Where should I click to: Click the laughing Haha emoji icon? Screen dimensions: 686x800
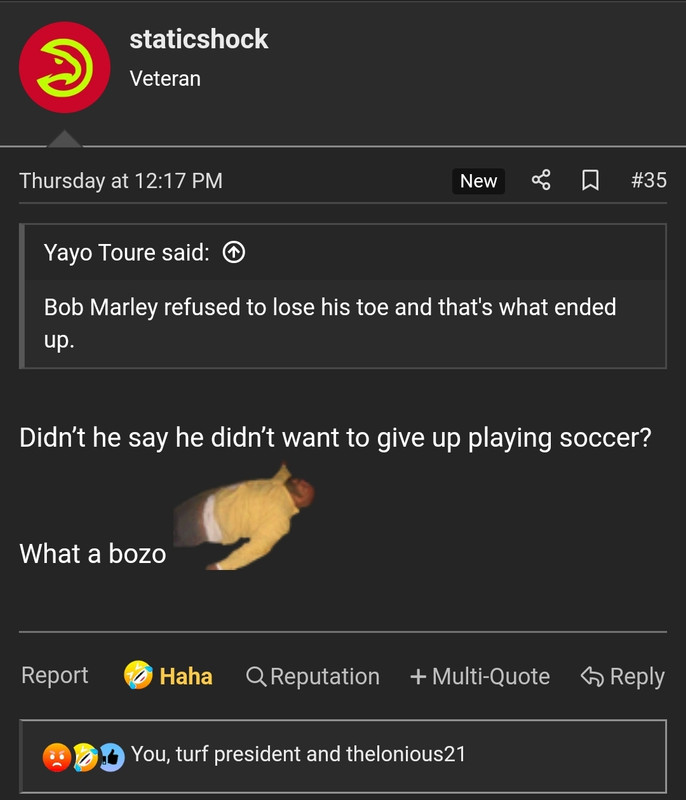(138, 675)
